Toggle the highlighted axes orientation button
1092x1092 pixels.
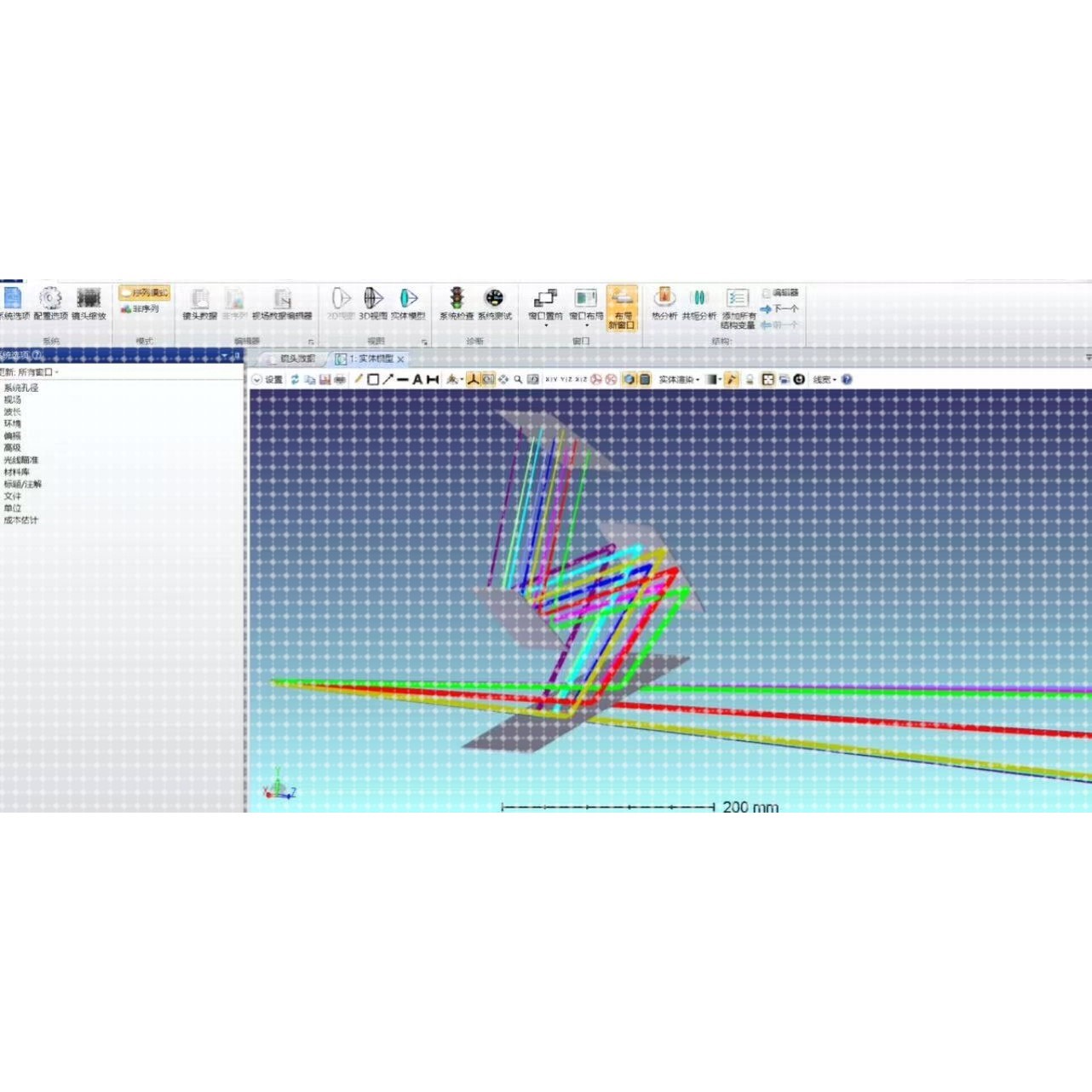tap(473, 380)
